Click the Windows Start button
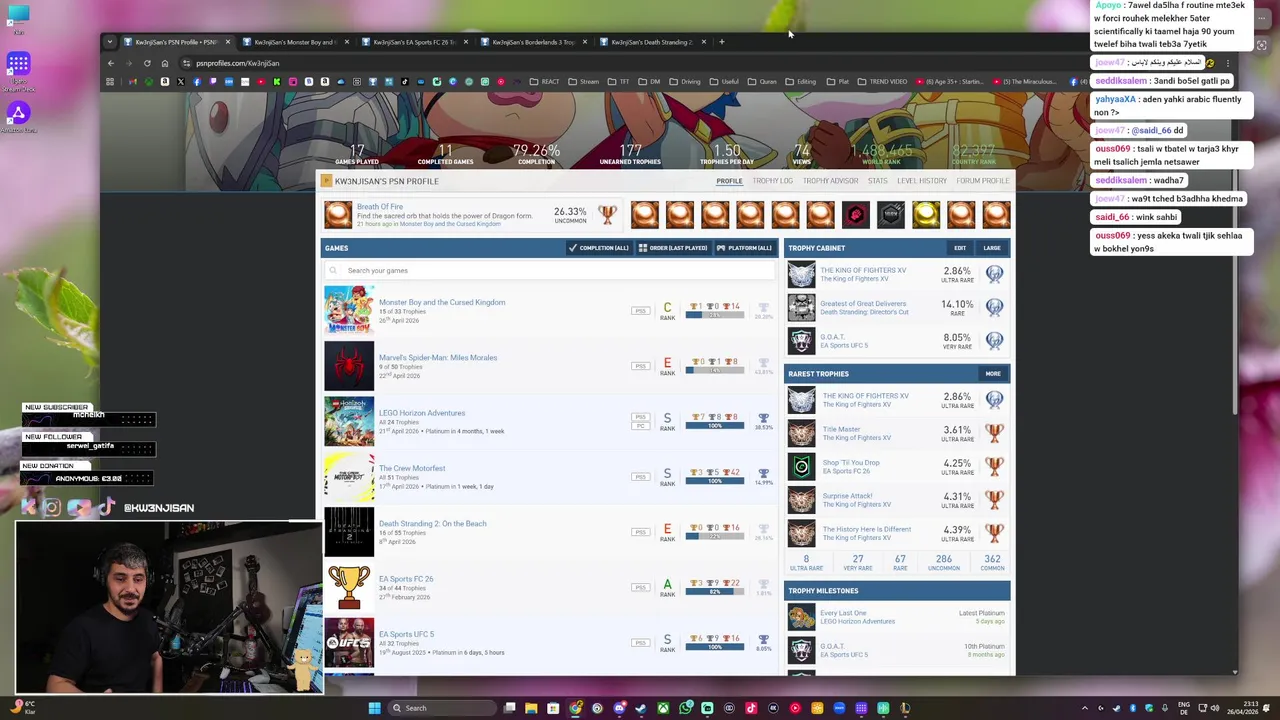This screenshot has width=1280, height=720. click(374, 708)
